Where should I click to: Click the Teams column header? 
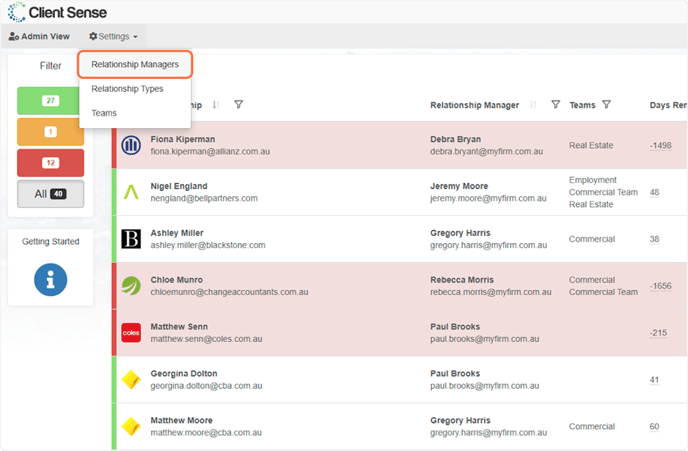[582, 105]
